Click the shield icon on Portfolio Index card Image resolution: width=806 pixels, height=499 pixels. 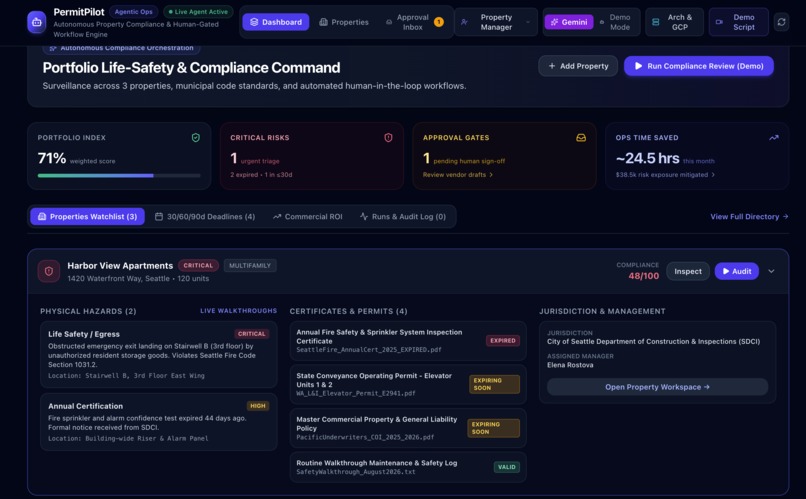pyautogui.click(x=196, y=138)
